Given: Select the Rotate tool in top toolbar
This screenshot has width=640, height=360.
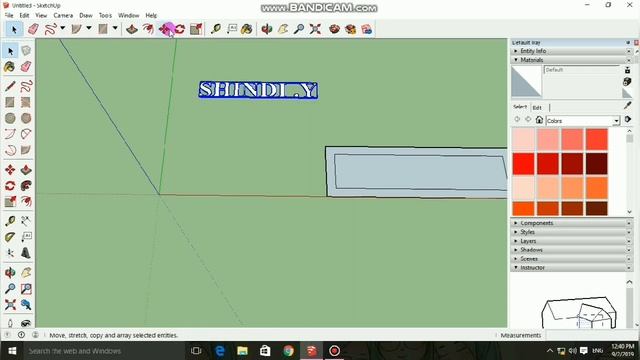Looking at the screenshot, I should 180,29.
